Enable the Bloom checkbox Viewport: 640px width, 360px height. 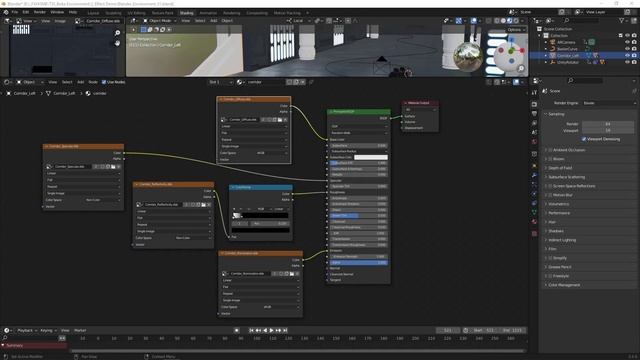[x=550, y=159]
